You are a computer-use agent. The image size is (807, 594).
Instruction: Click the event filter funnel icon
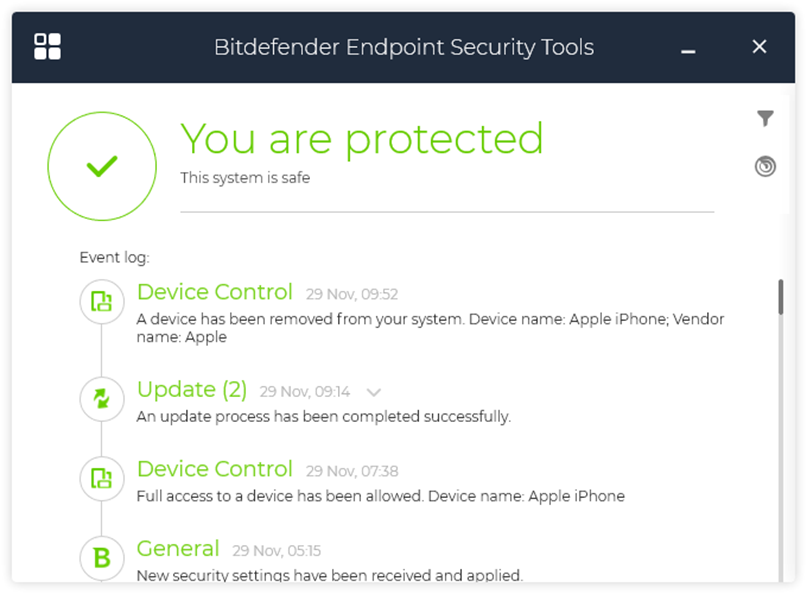[765, 119]
